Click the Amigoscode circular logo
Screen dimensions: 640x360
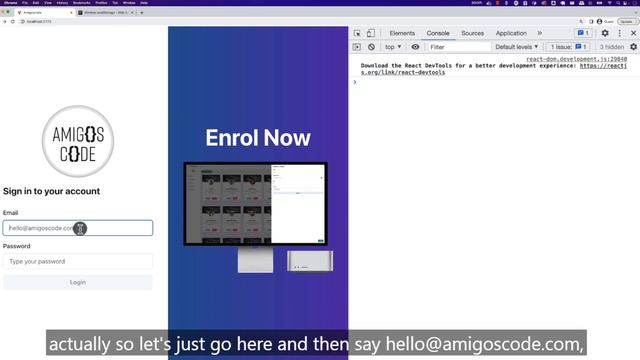tap(78, 141)
